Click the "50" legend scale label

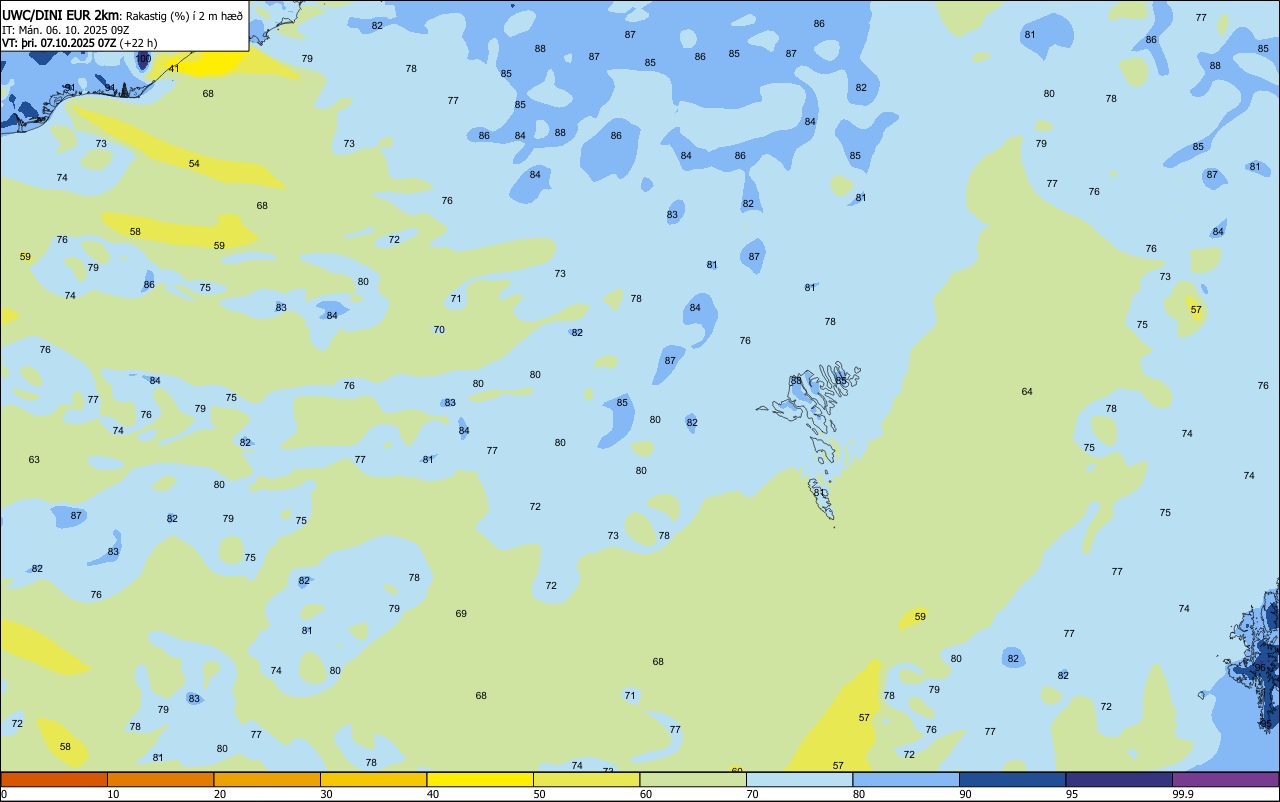[x=539, y=794]
